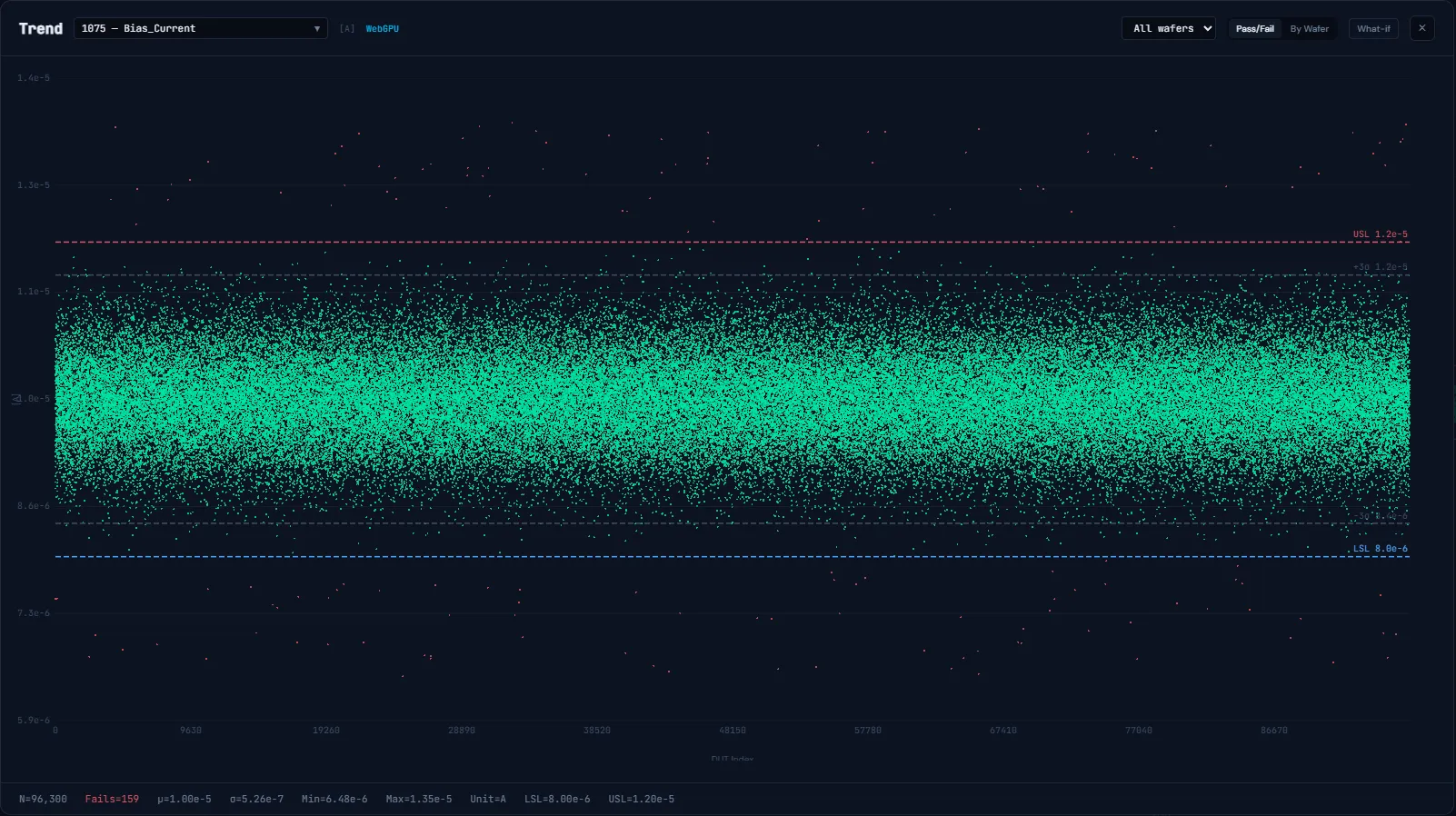The image size is (1456, 816).
Task: Click the 1.4e-5 y-axis tick label
Action: pyautogui.click(x=34, y=78)
